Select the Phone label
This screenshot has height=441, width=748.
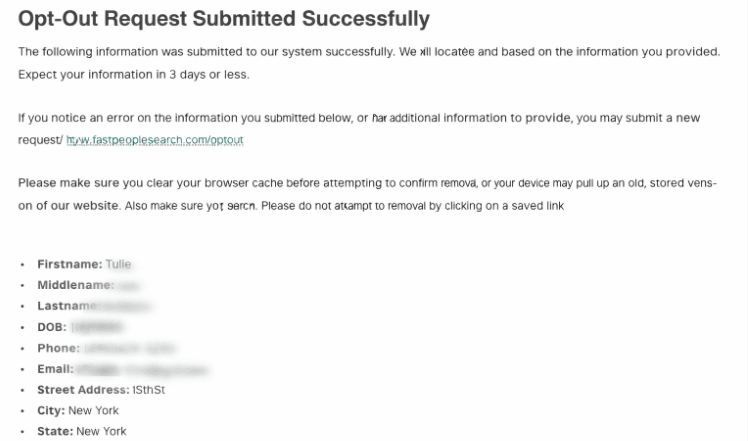[58, 348]
